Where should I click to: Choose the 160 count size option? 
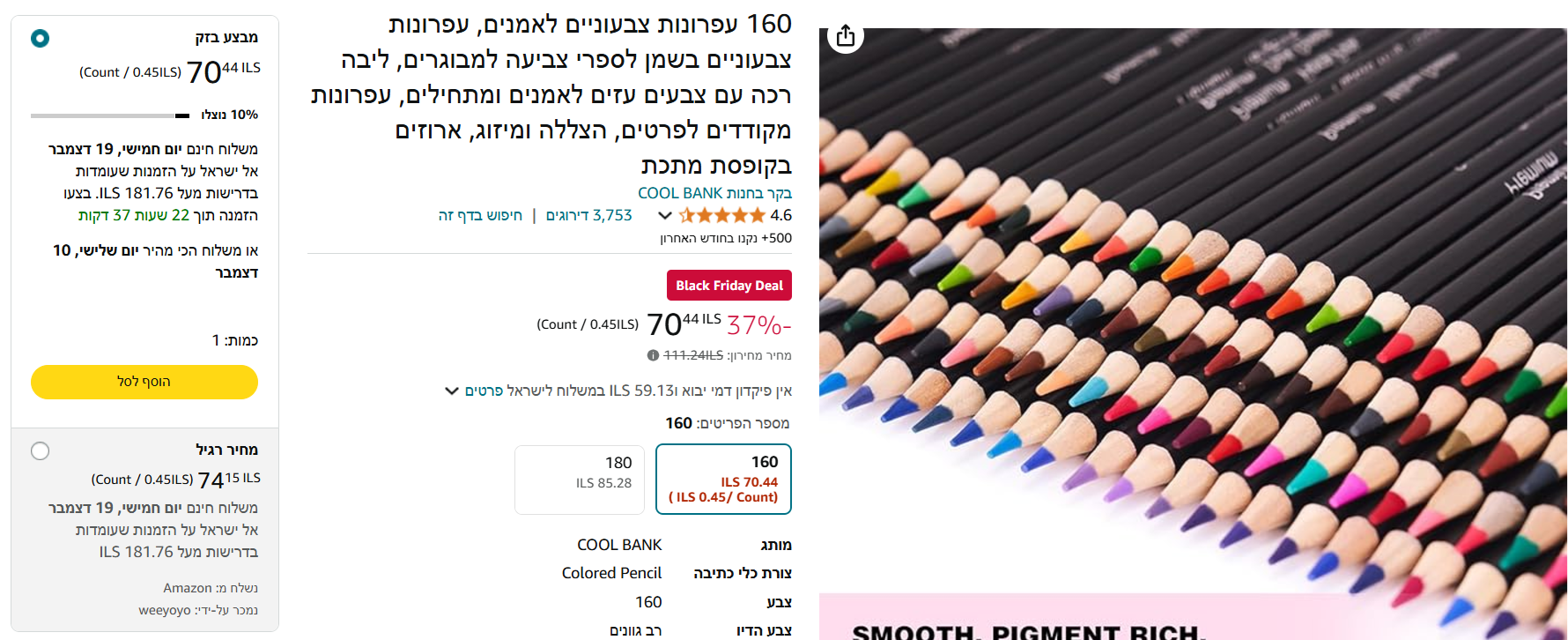[724, 479]
